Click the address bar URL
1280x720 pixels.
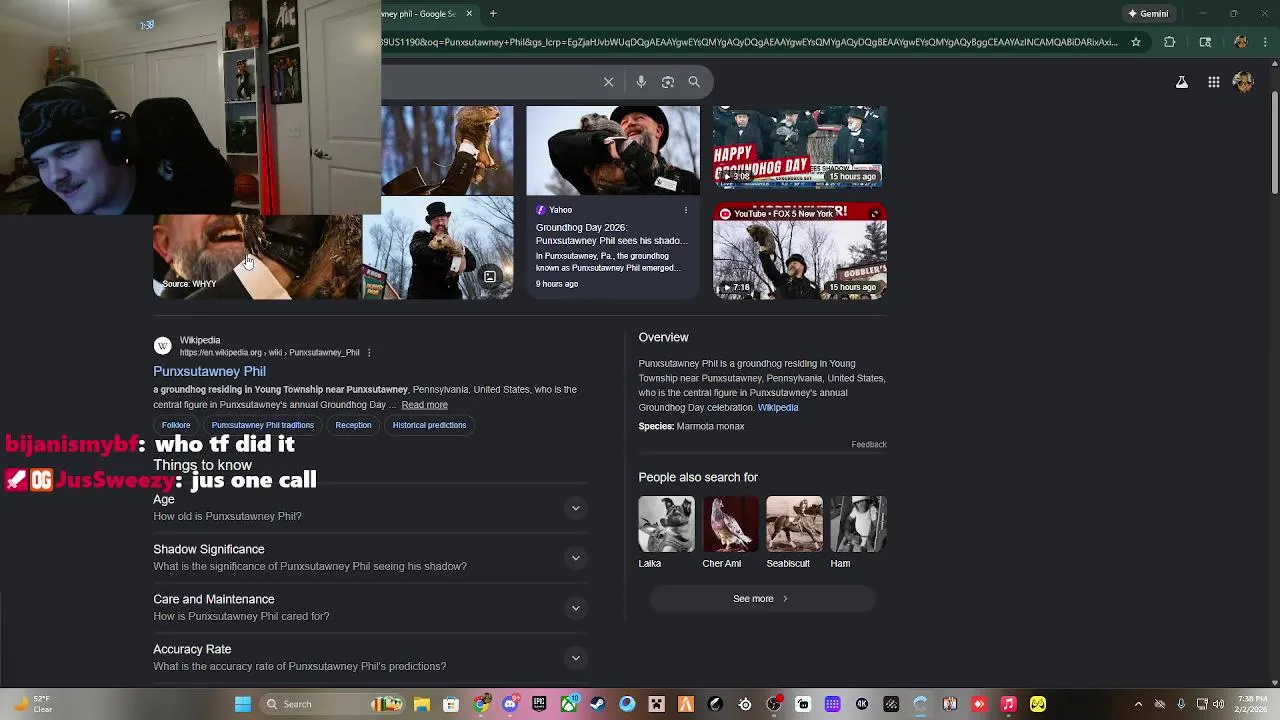[750, 42]
